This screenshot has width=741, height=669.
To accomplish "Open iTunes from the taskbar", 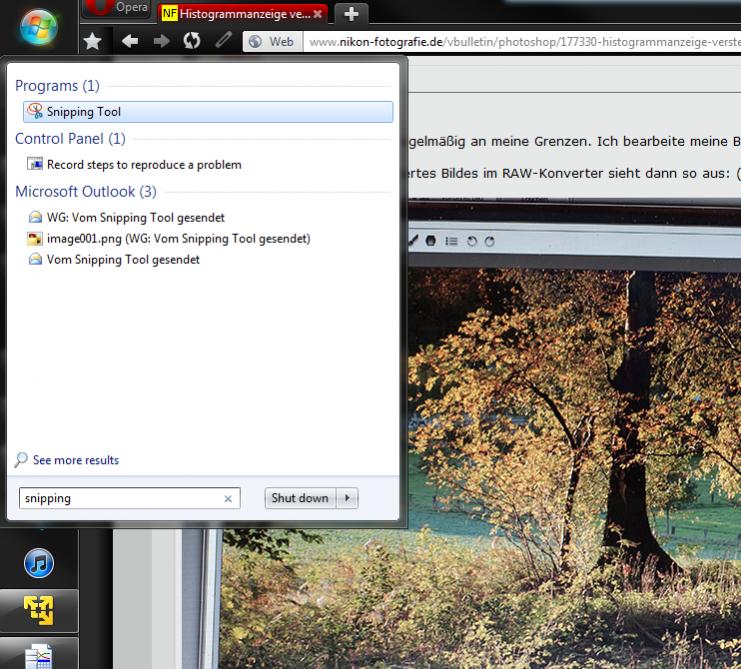I will pos(39,564).
